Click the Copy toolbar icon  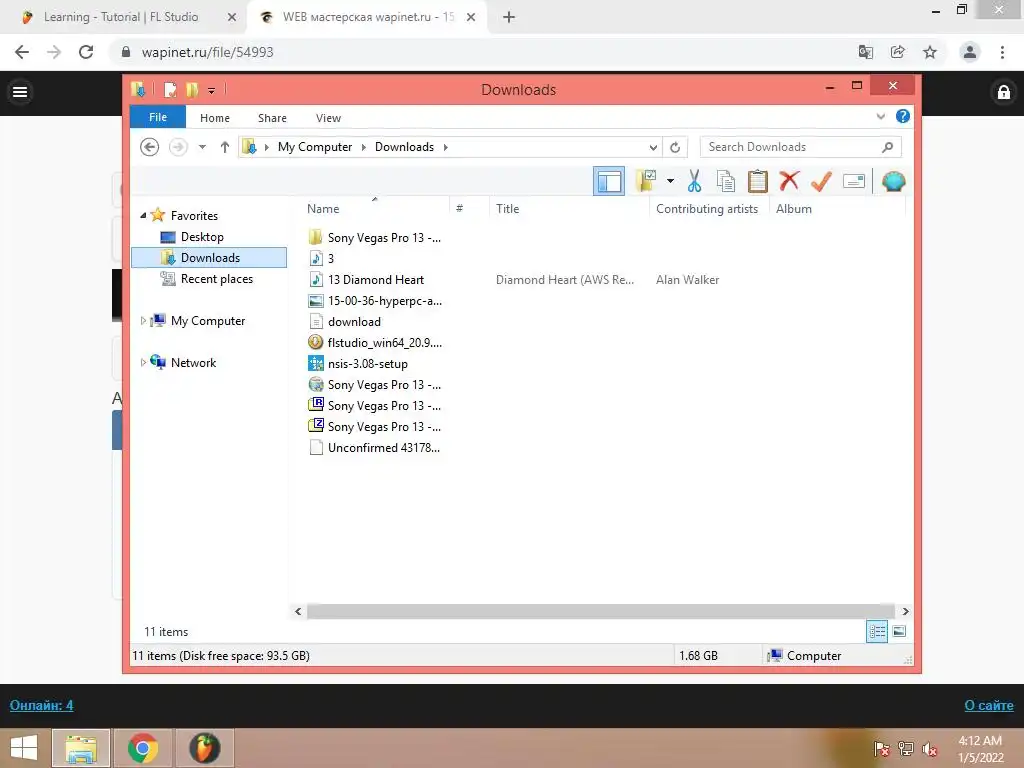[x=726, y=181]
